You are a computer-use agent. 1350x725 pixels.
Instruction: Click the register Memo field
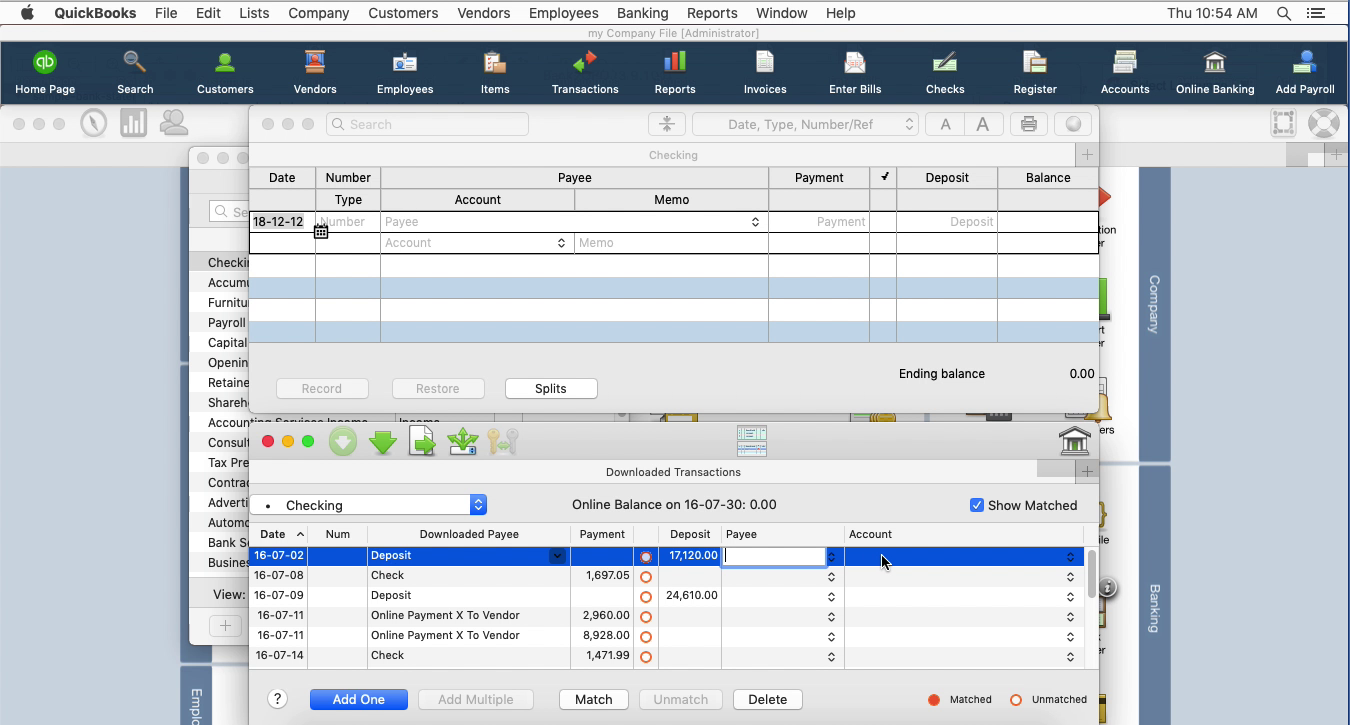[x=671, y=243]
